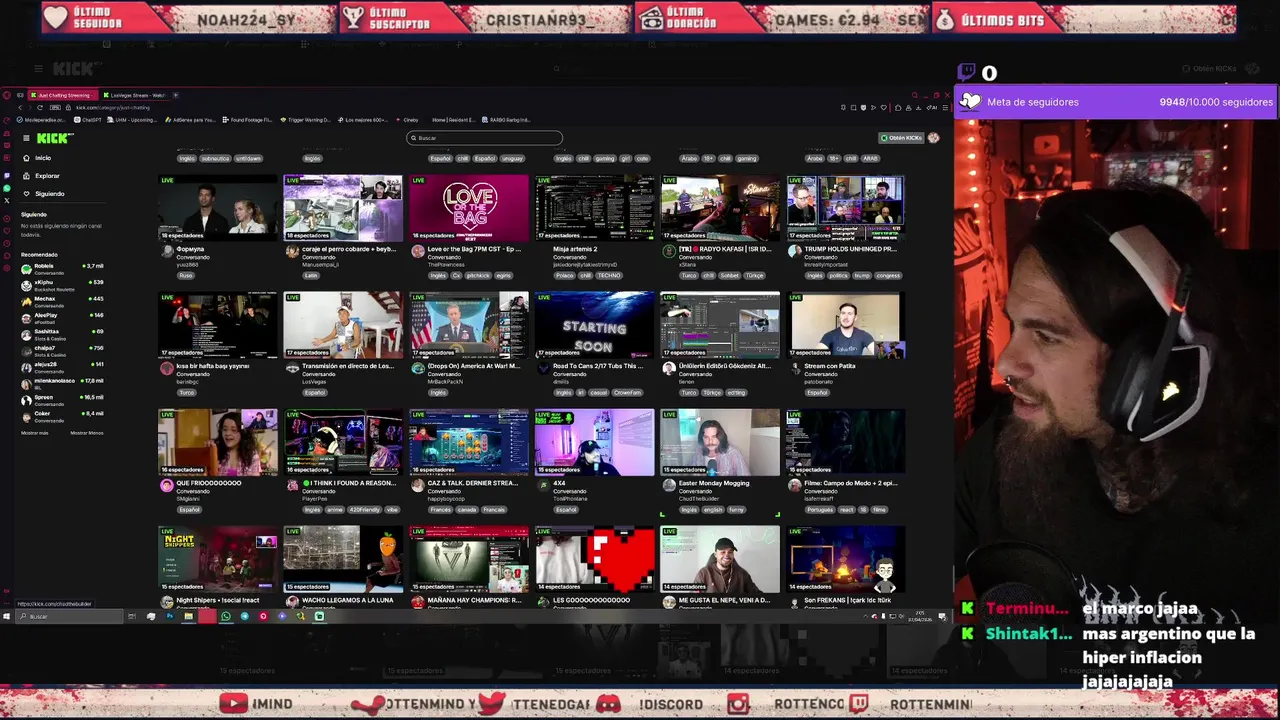This screenshot has width=1280, height=720.
Task: Open WhatsApp from the Windows taskbar
Action: [226, 616]
